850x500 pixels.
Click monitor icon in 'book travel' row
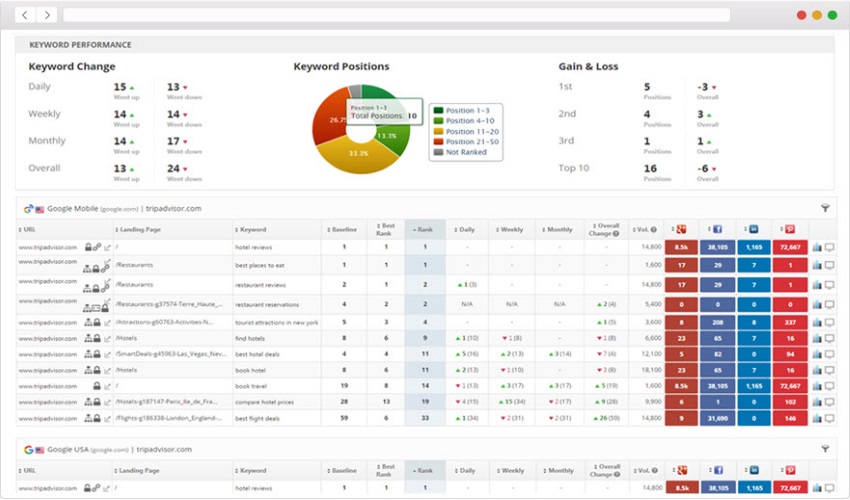(829, 385)
